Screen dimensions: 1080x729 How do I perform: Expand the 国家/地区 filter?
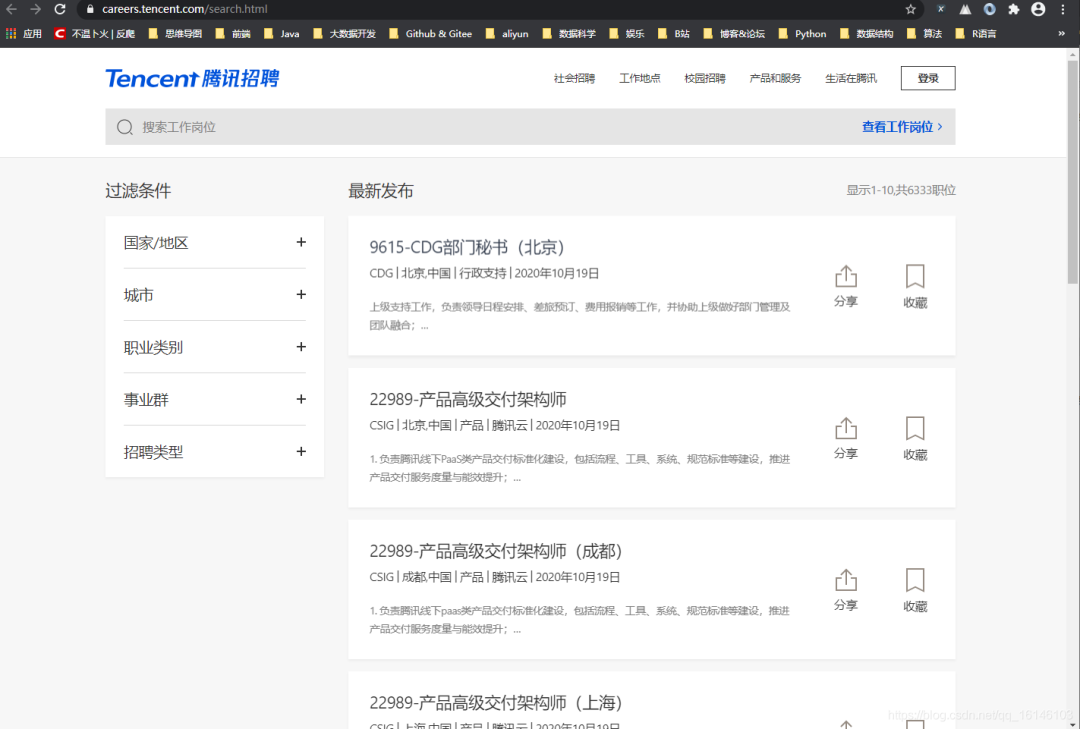214,243
